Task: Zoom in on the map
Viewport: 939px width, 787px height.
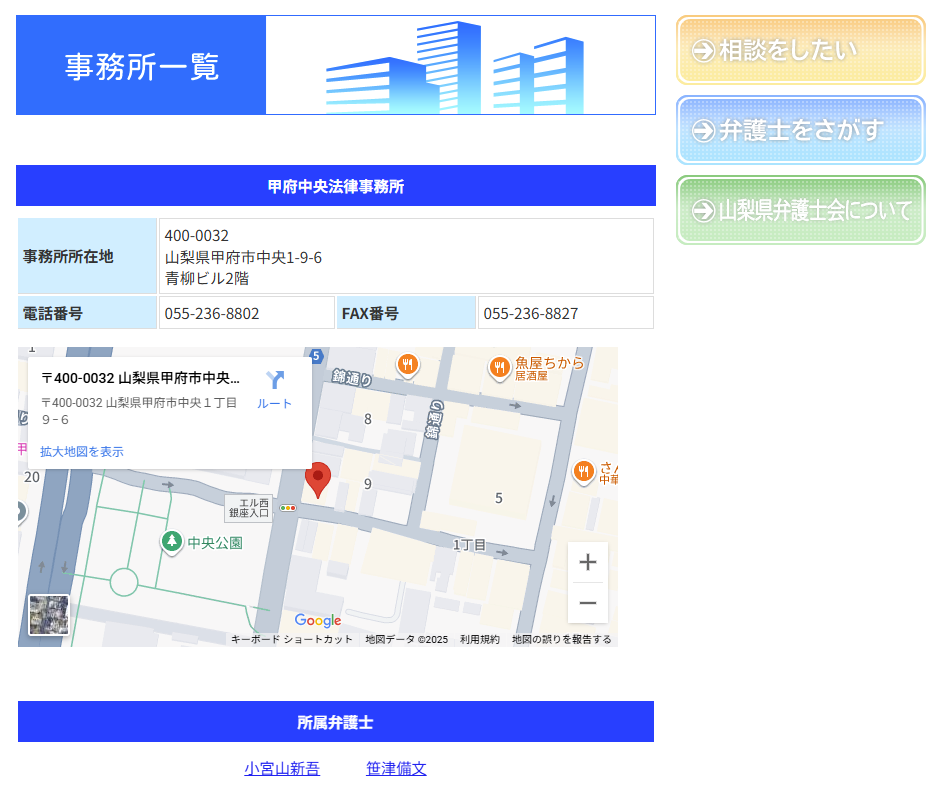Action: [x=588, y=562]
